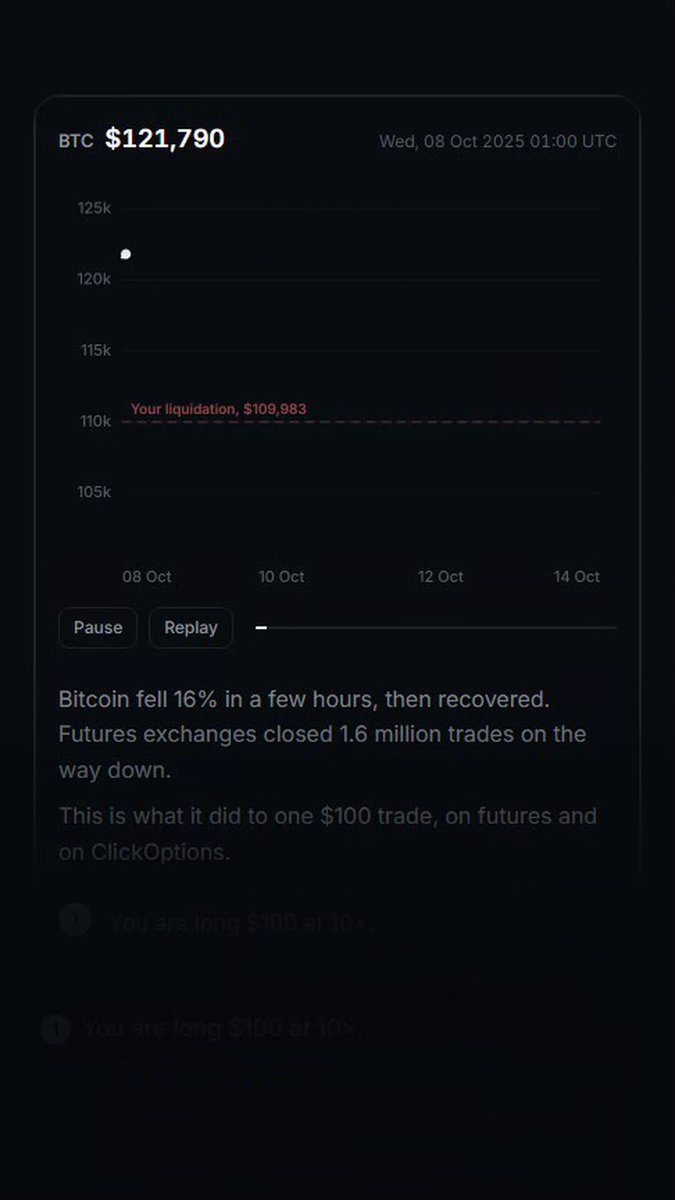Click the 'Bitcoin fell 16%' paragraph
This screenshot has width=675, height=1200.
coord(322,734)
